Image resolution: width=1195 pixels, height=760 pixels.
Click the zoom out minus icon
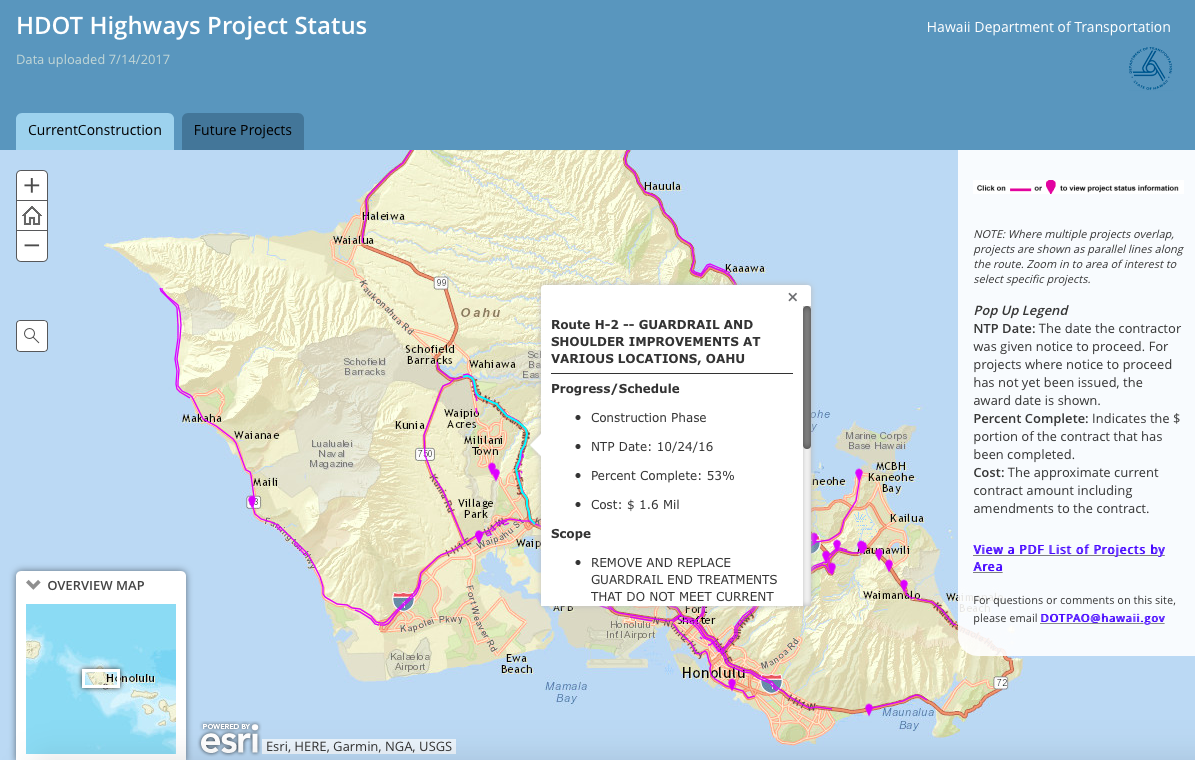click(31, 245)
